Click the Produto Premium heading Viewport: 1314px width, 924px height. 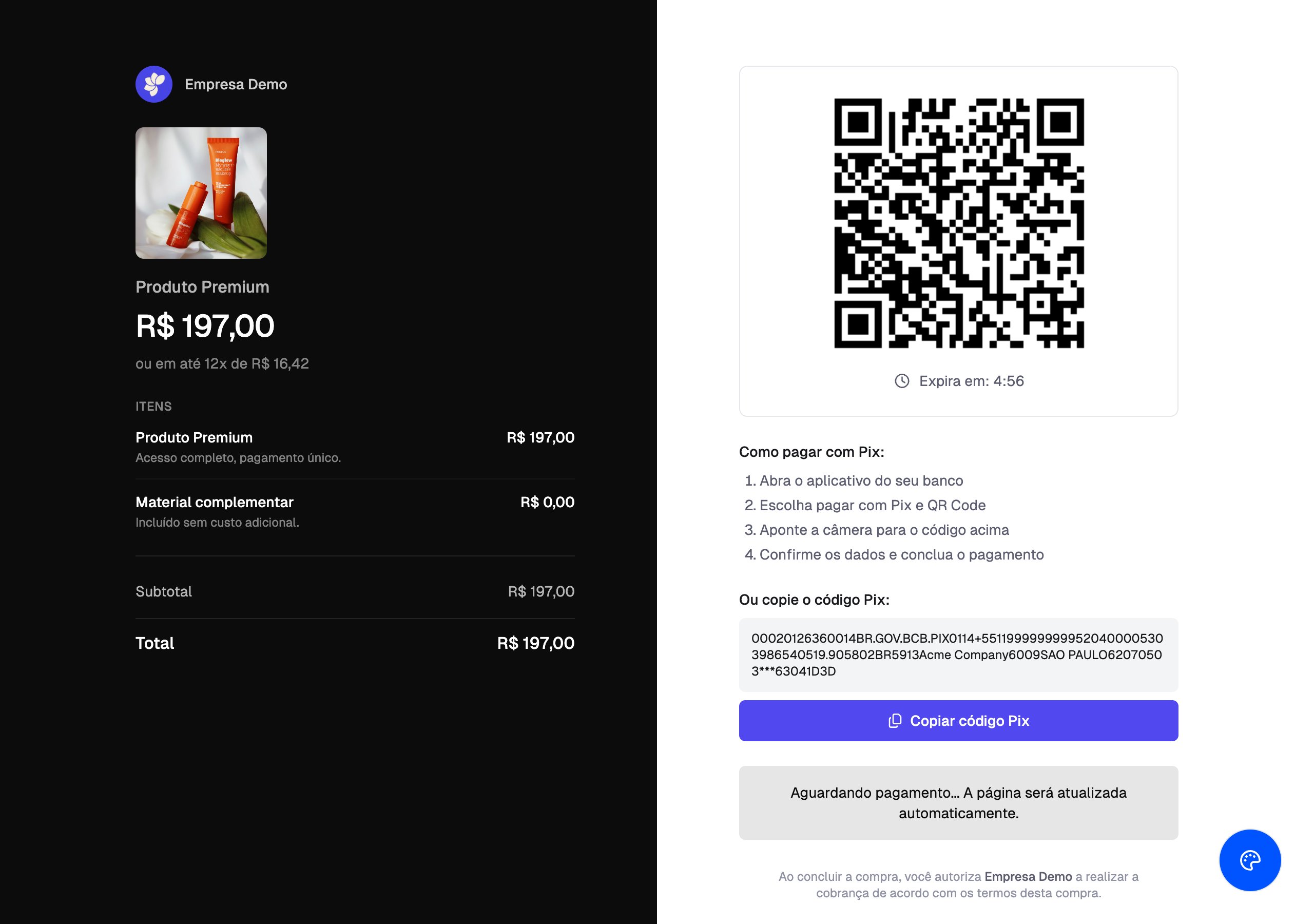pos(202,287)
